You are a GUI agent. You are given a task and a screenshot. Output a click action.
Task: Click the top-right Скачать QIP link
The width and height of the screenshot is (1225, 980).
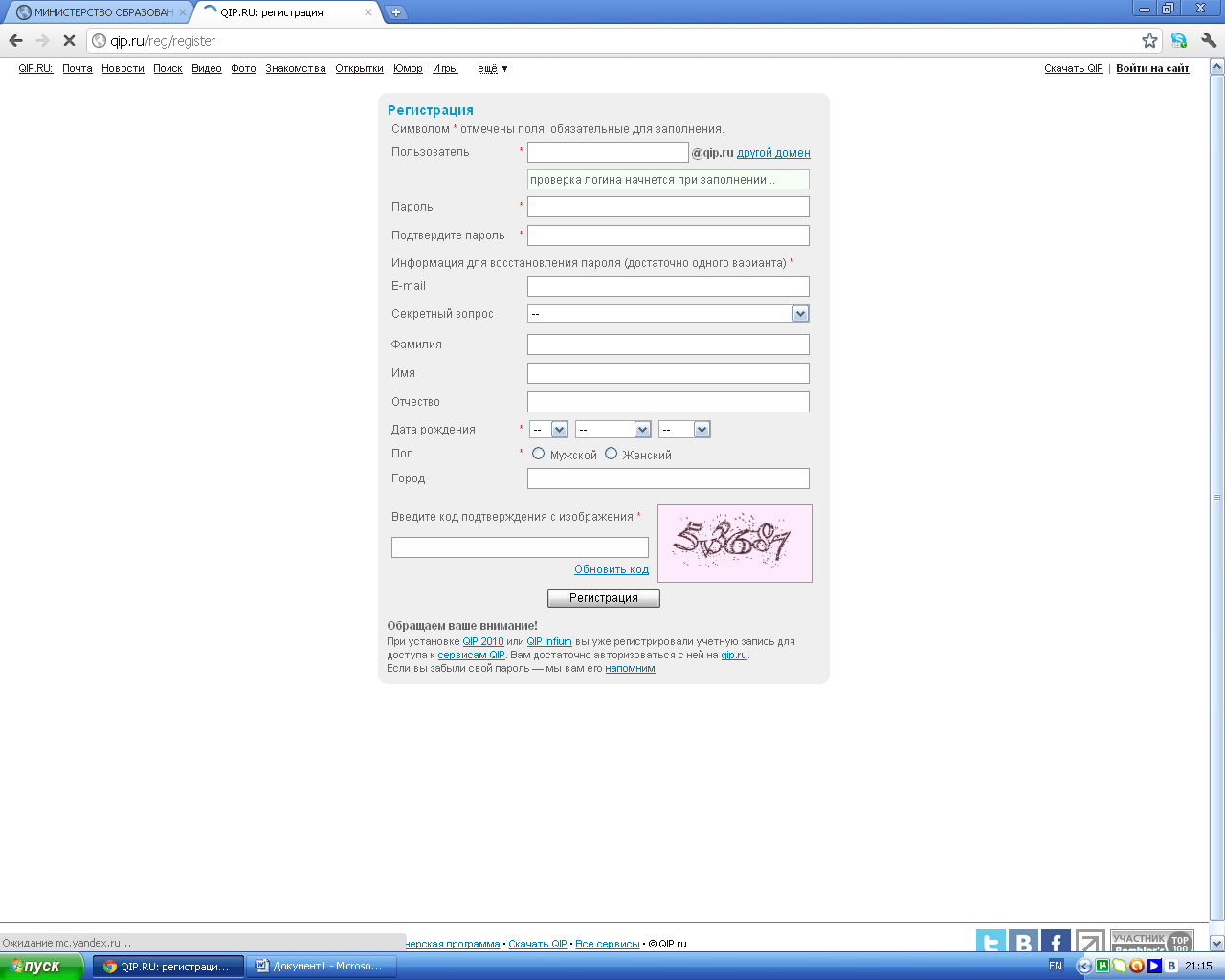click(x=1074, y=68)
